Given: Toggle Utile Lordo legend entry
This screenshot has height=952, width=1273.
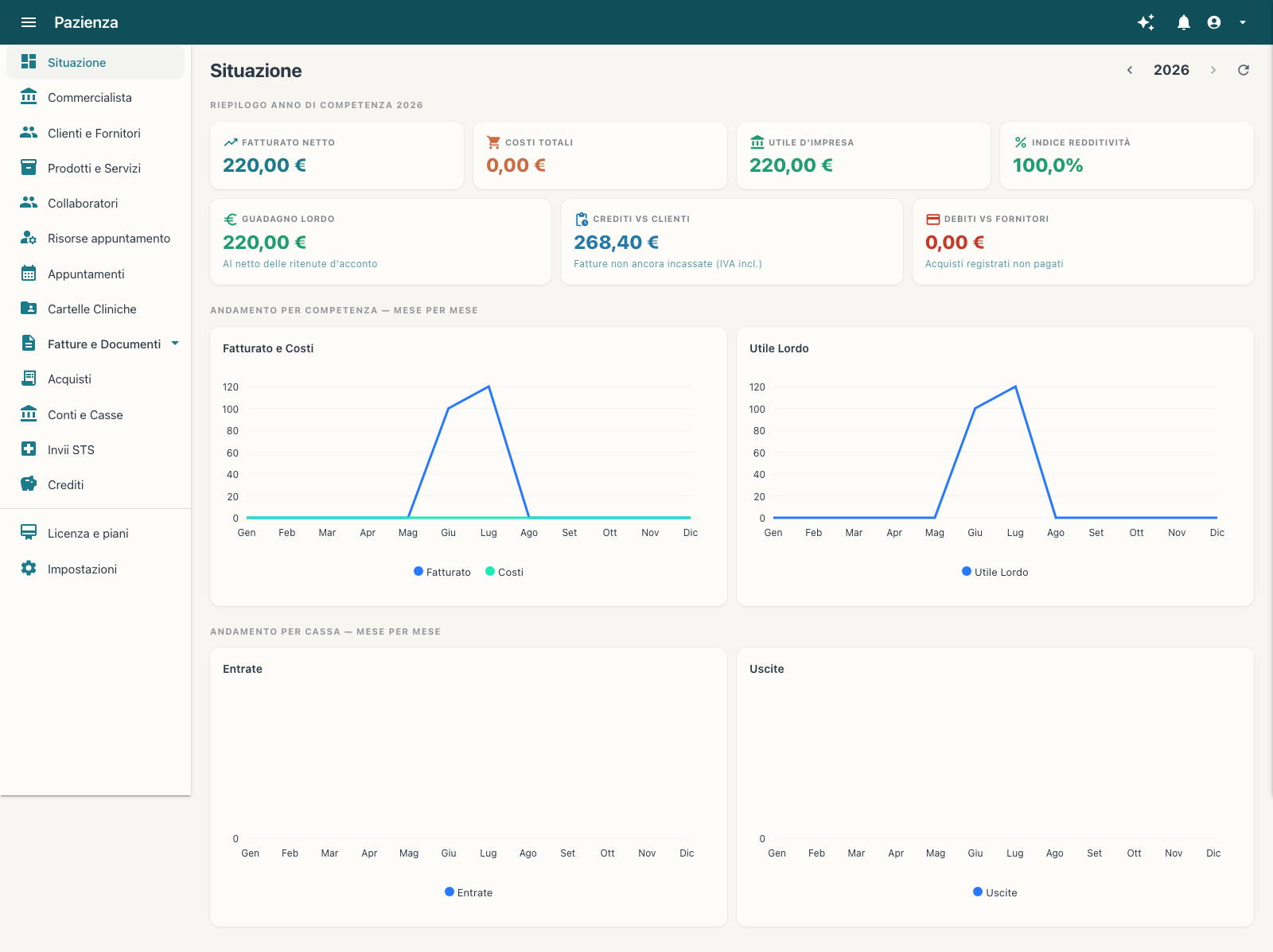Looking at the screenshot, I should click(995, 572).
